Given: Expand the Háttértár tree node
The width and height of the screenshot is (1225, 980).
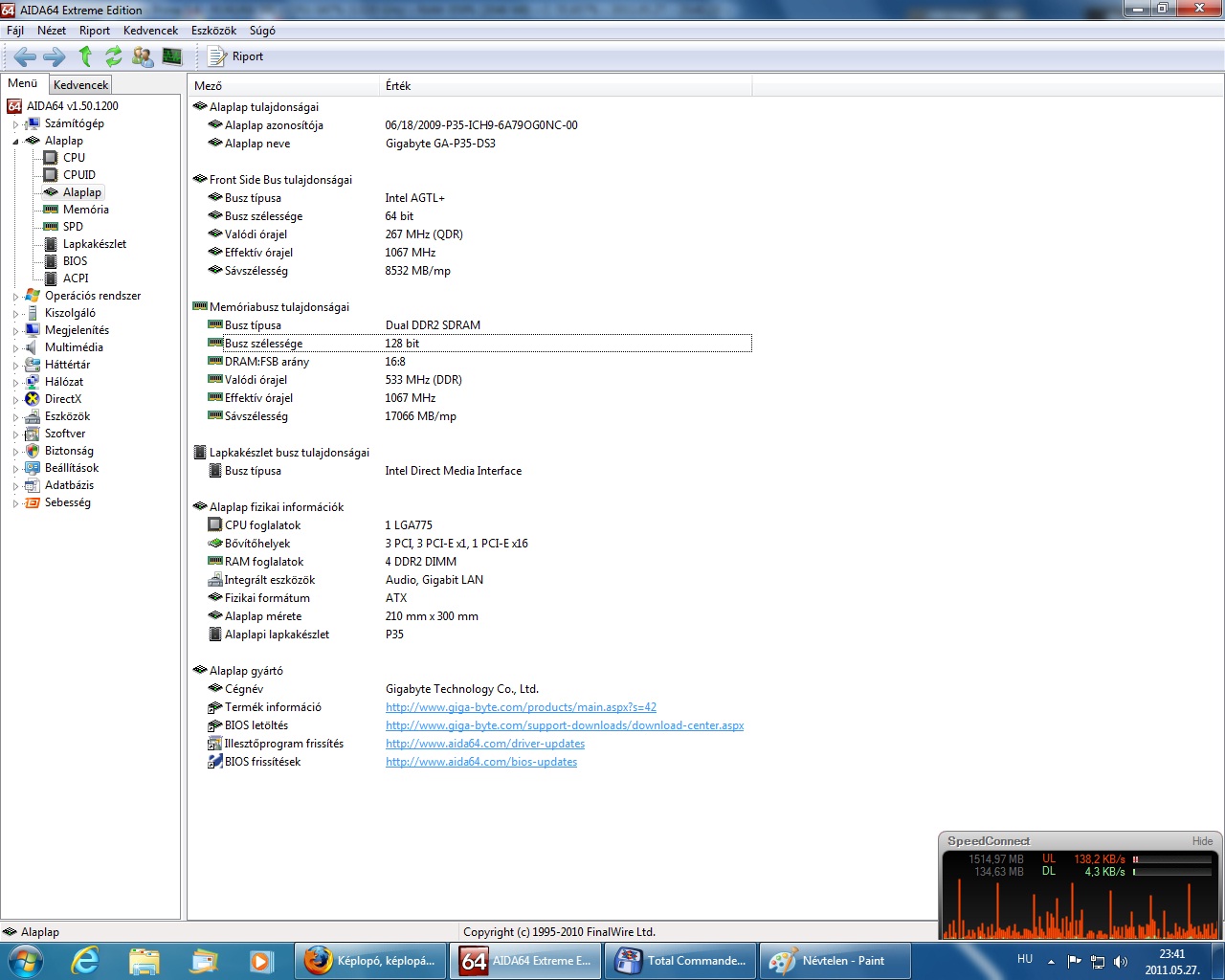Looking at the screenshot, I should (x=15, y=366).
